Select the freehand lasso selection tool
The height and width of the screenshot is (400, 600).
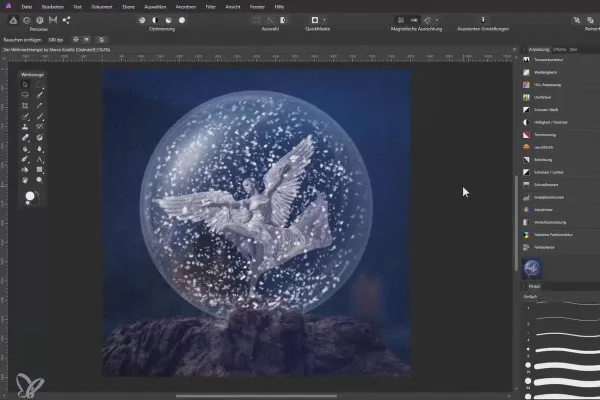pos(25,95)
